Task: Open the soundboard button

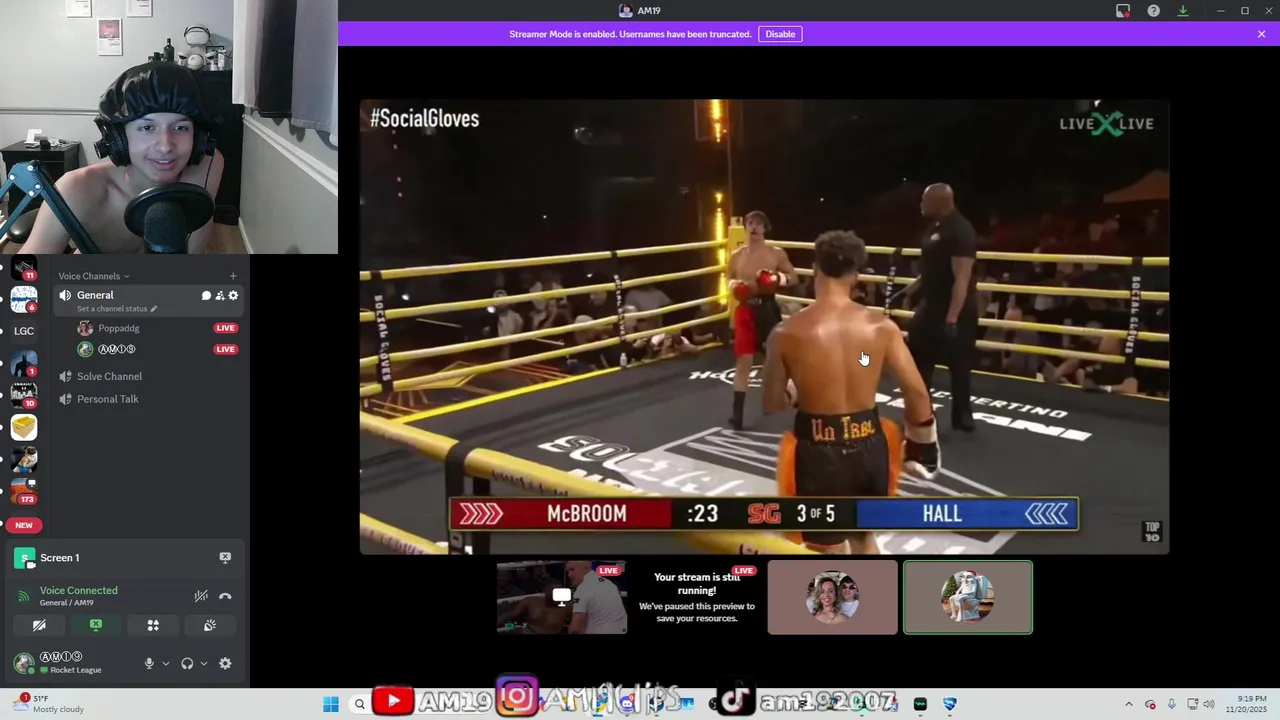Action: pos(210,625)
